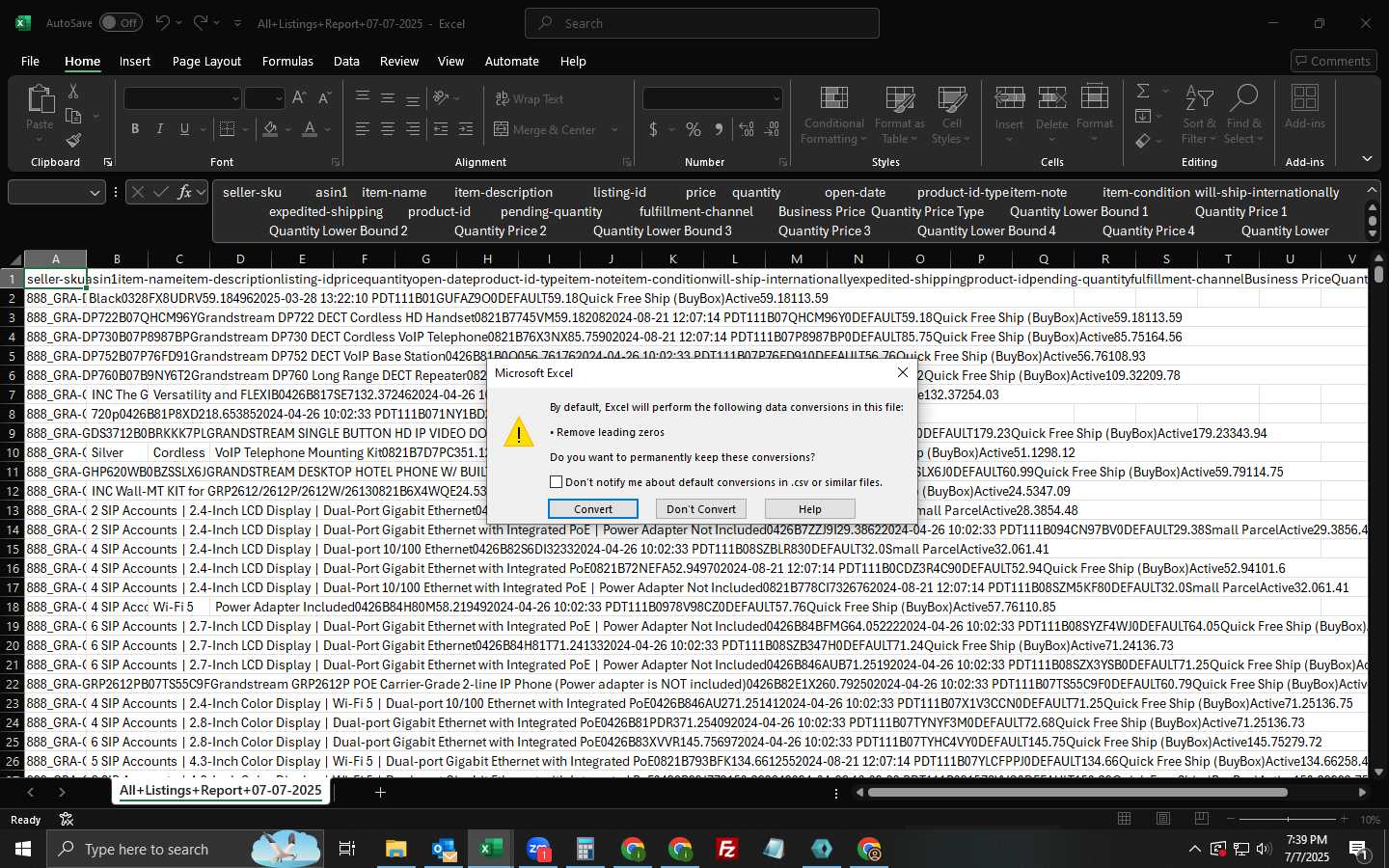Click Increase Decimal icon
1389x868 pixels.
point(747,129)
